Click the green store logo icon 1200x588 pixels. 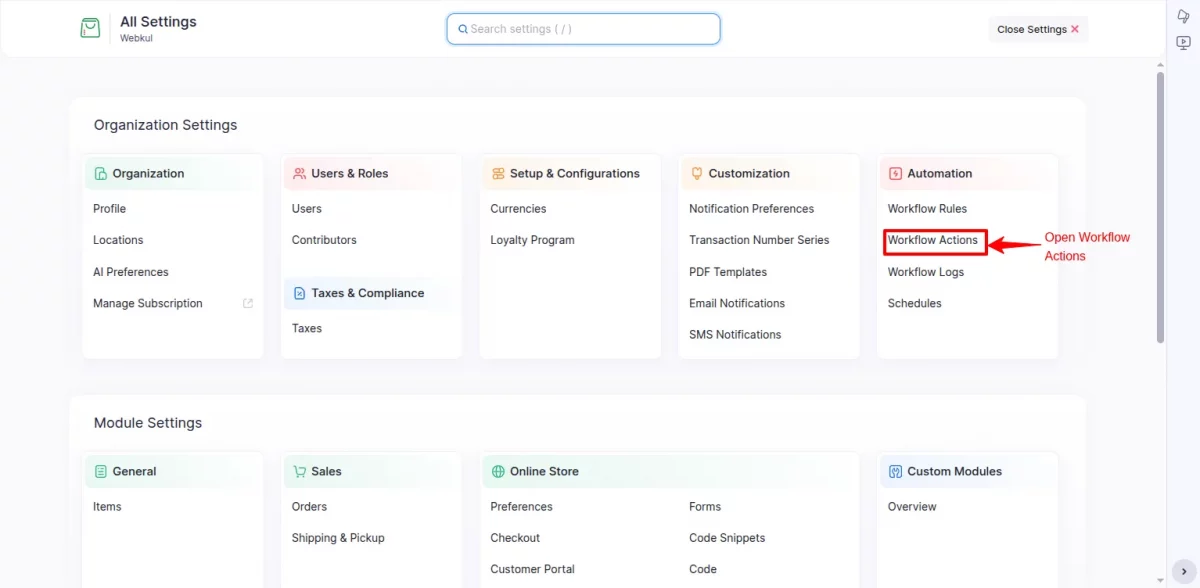[x=90, y=28]
